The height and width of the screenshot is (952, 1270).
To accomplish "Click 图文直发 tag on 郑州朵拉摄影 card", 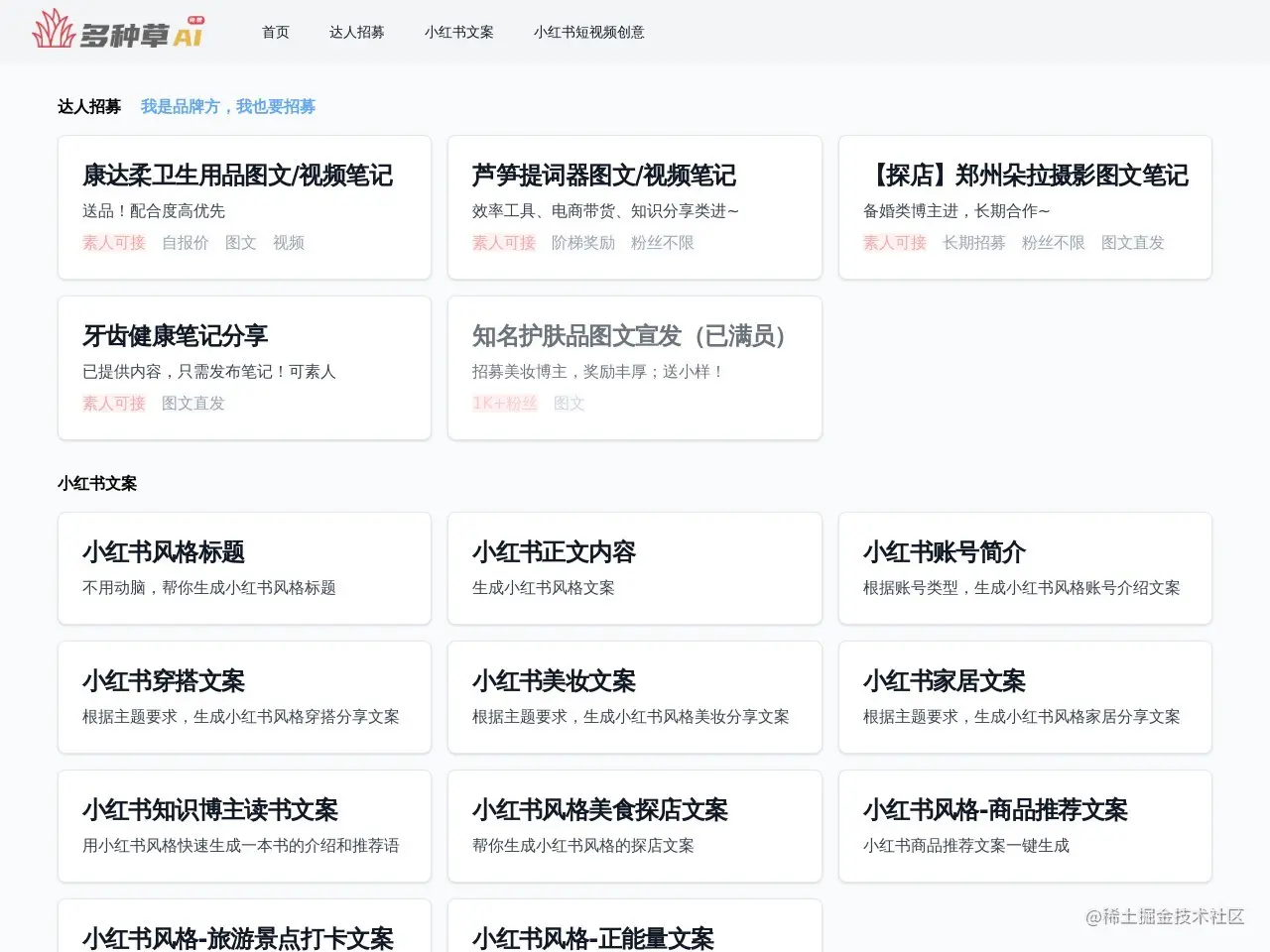I will 1133,243.
